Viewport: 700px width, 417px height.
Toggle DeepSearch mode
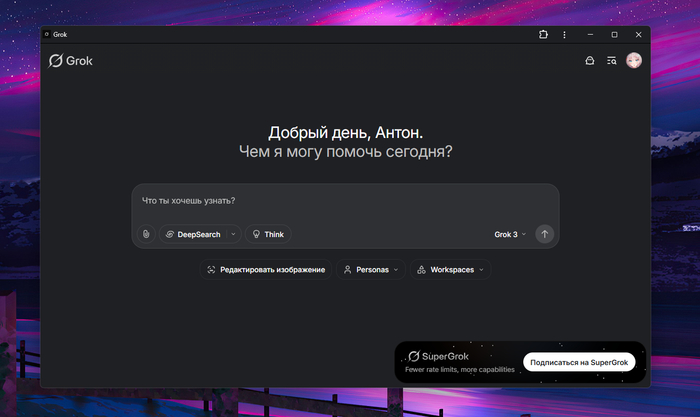tap(192, 234)
